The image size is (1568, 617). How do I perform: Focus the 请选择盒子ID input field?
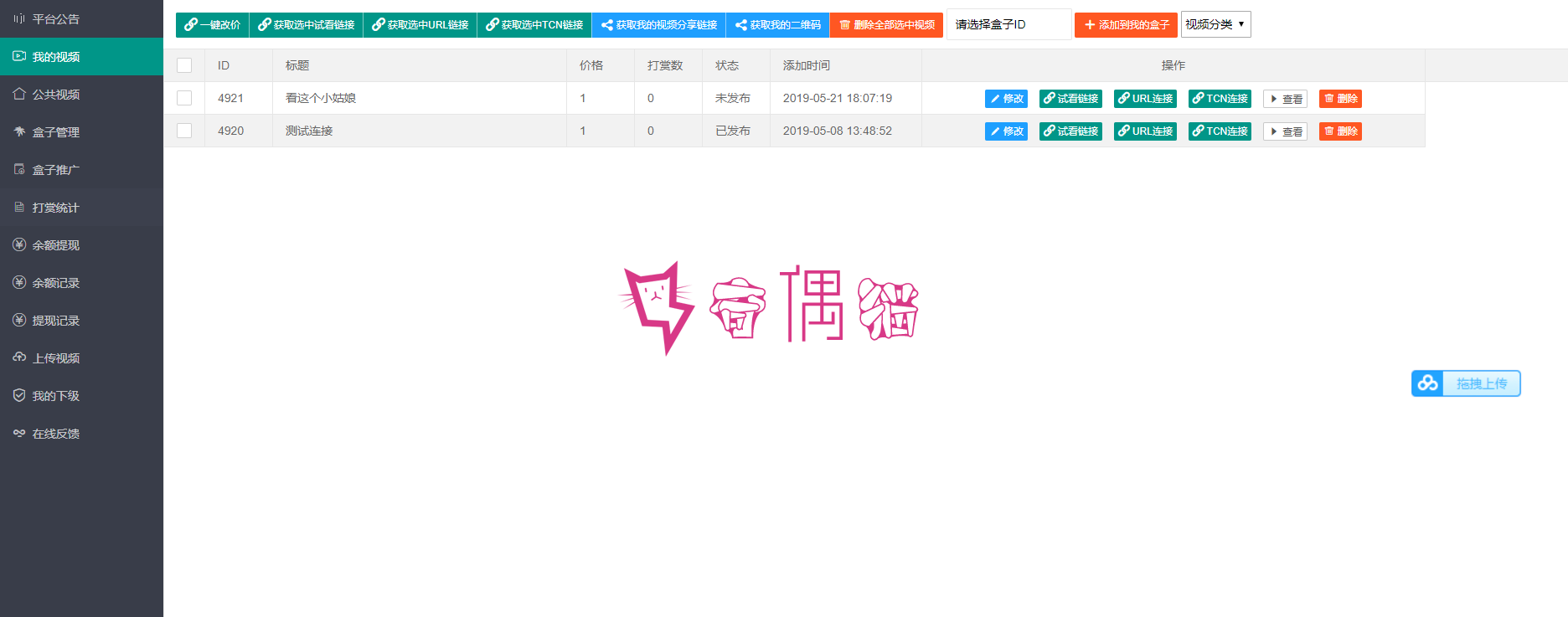(1008, 24)
